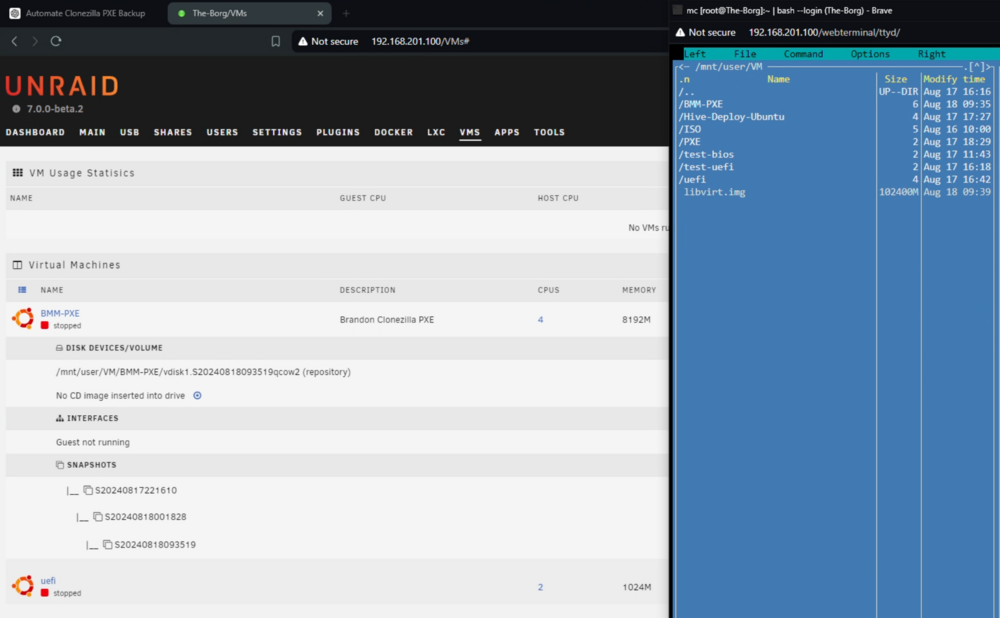Viewport: 1000px width, 618px height.
Task: Click the Virtual Machines panel icon
Action: pos(17,265)
